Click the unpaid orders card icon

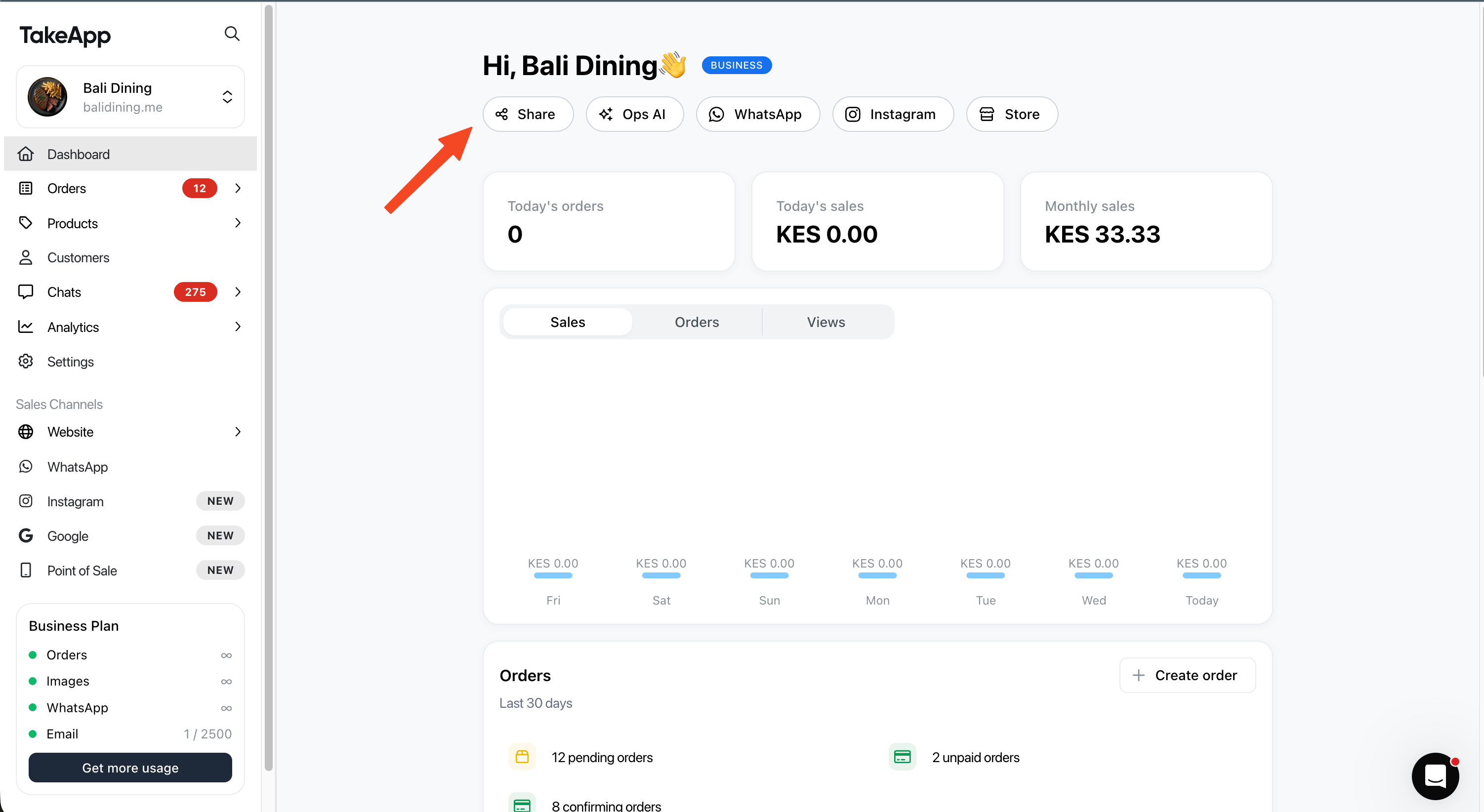click(902, 757)
